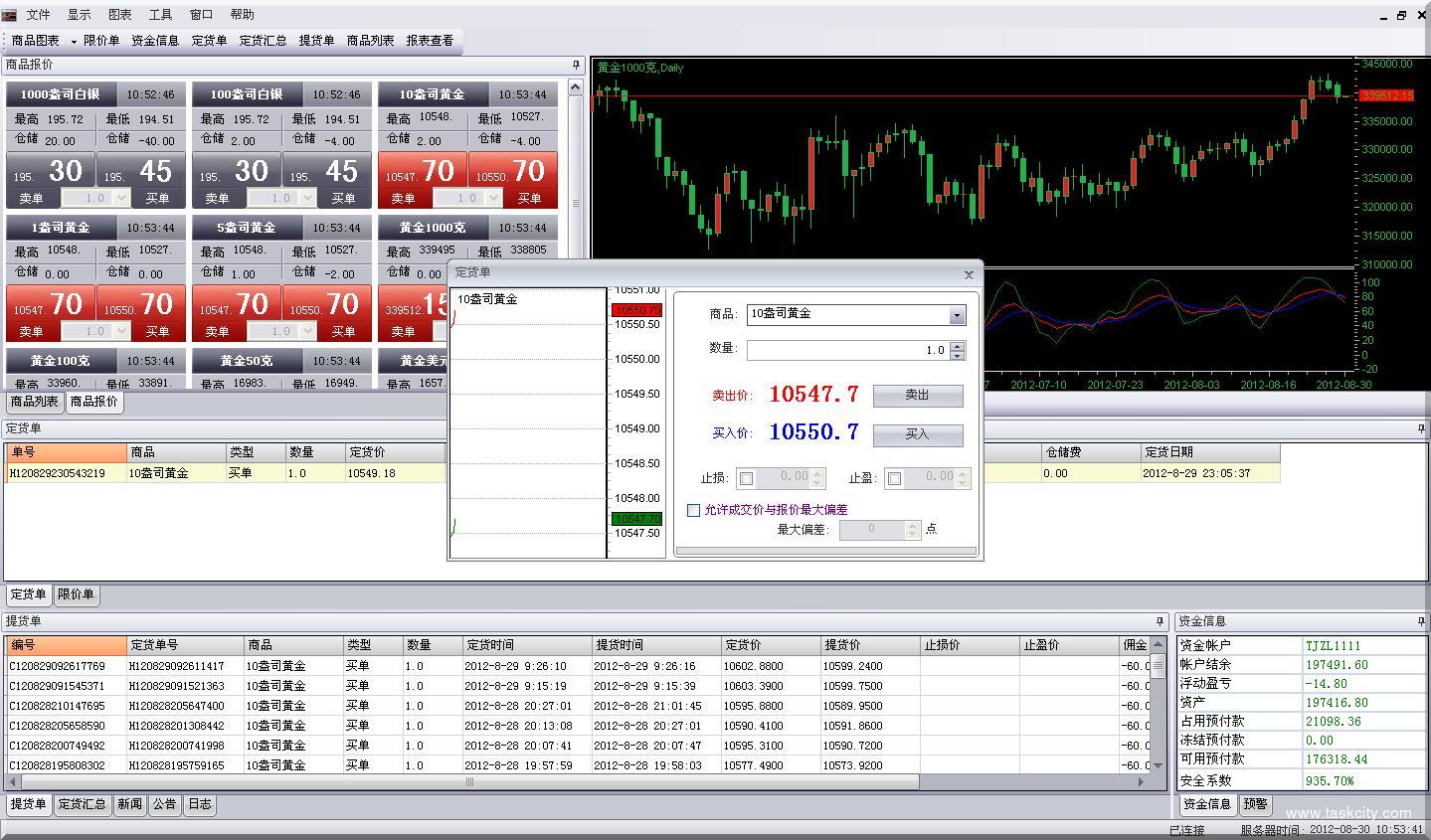Switch to 定货汇总 bottom tab
1431x840 pixels.
click(x=82, y=804)
